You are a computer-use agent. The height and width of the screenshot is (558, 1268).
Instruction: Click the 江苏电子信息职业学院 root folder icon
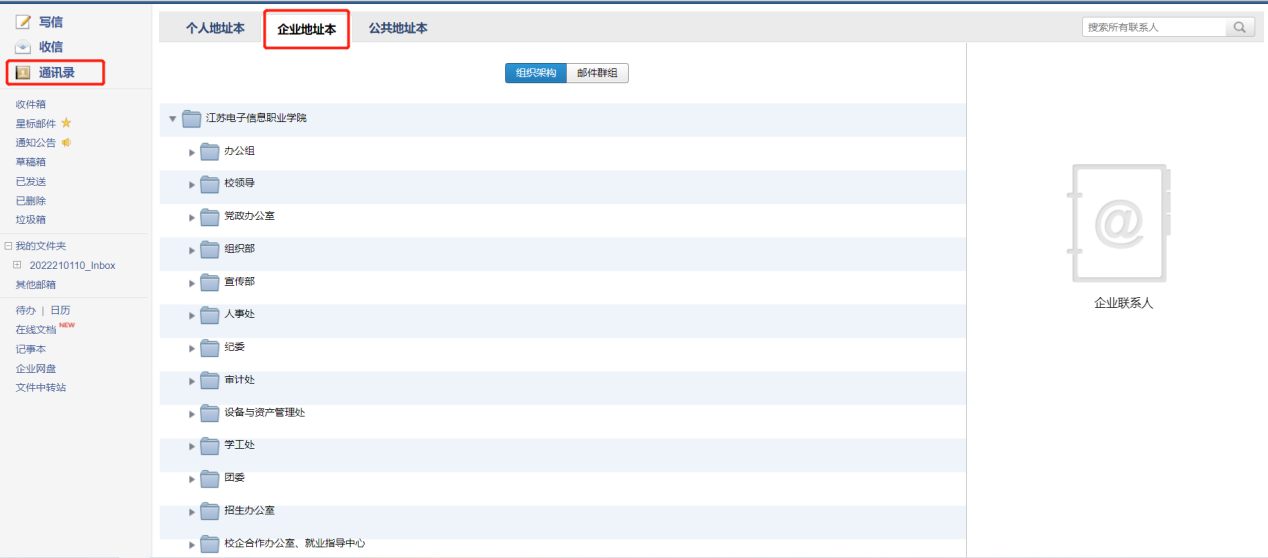[192, 119]
